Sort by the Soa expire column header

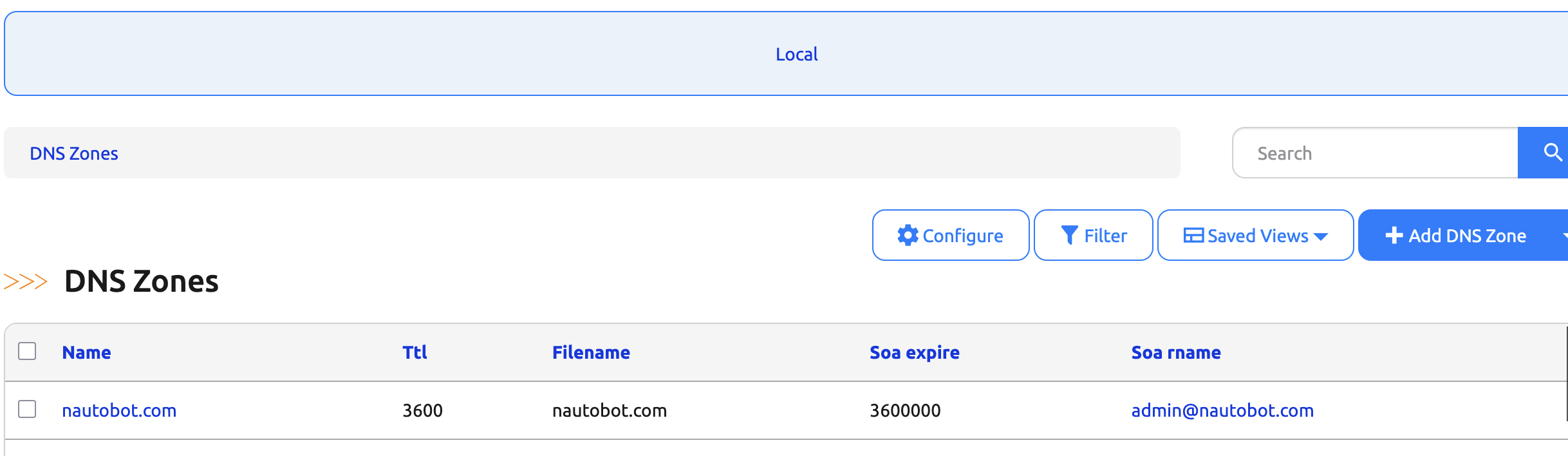tap(914, 352)
